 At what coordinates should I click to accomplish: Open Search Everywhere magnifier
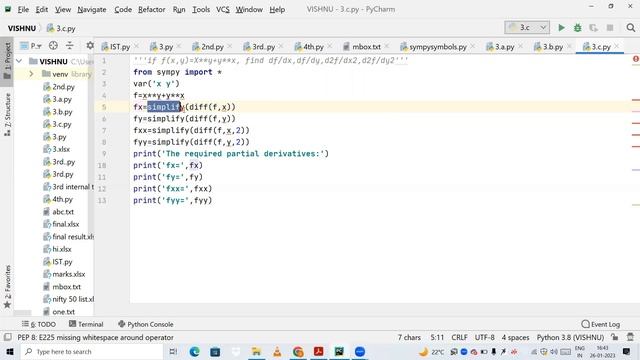click(631, 28)
